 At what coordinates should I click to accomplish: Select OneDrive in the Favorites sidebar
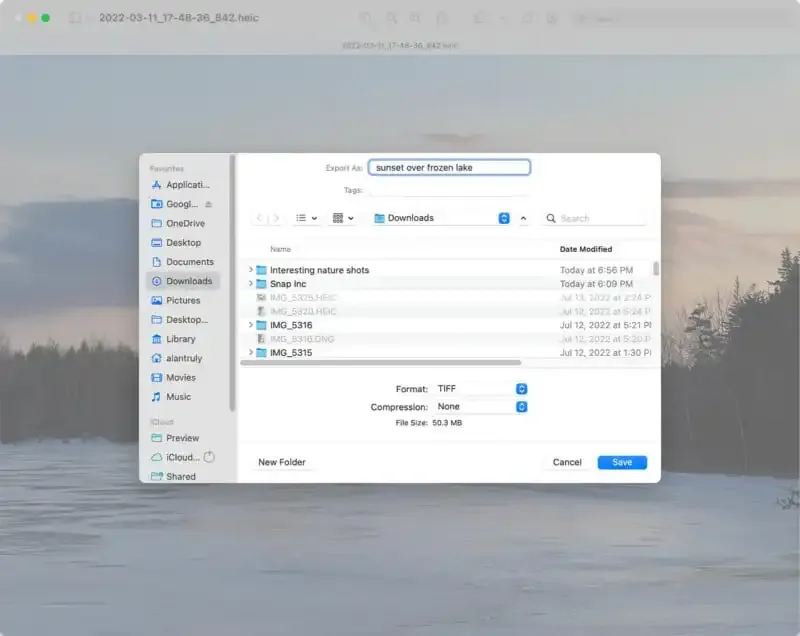[184, 223]
